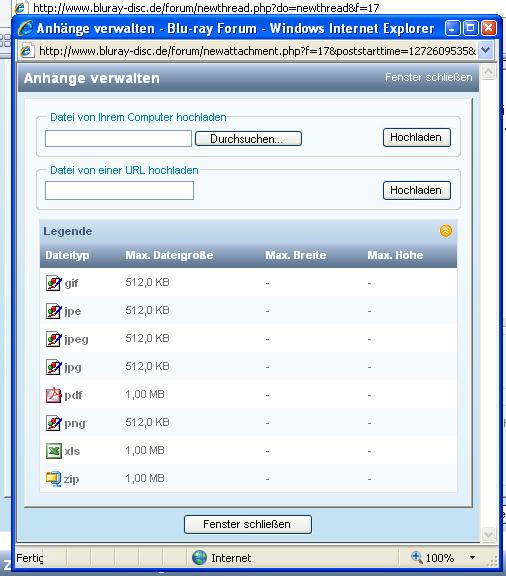Click the pdf file type icon
Screen dimensions: 506x576
coord(54,395)
